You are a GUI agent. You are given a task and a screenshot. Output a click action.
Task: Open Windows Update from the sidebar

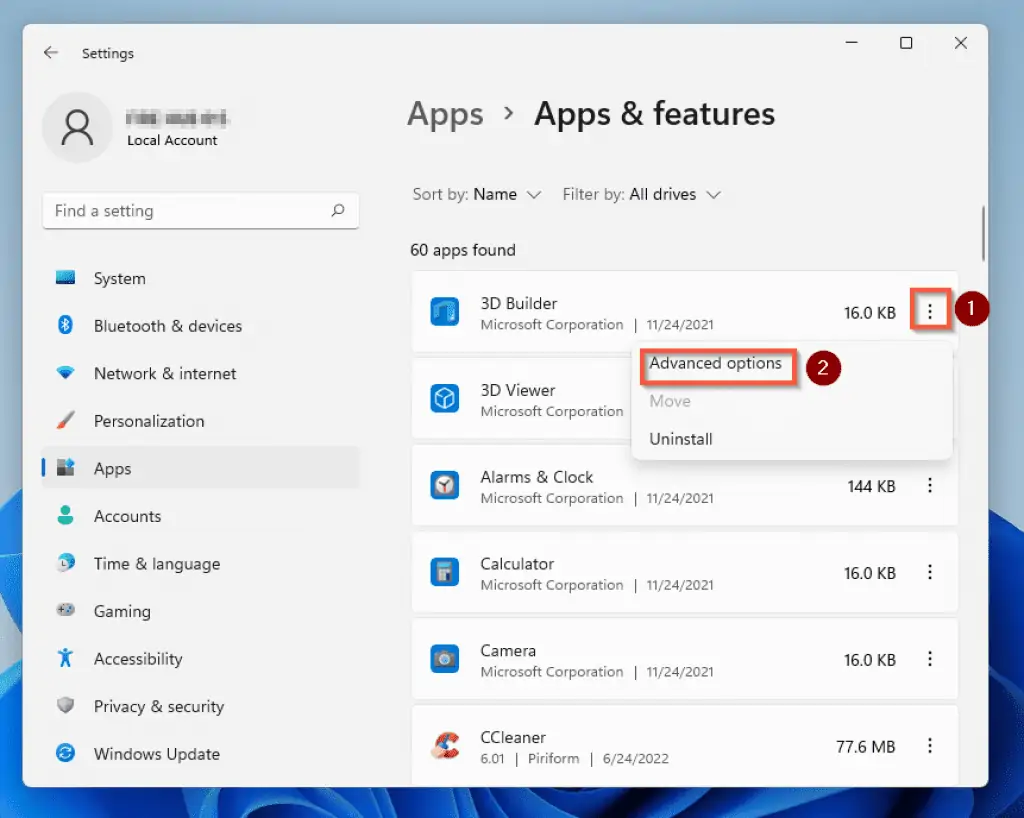pos(155,754)
